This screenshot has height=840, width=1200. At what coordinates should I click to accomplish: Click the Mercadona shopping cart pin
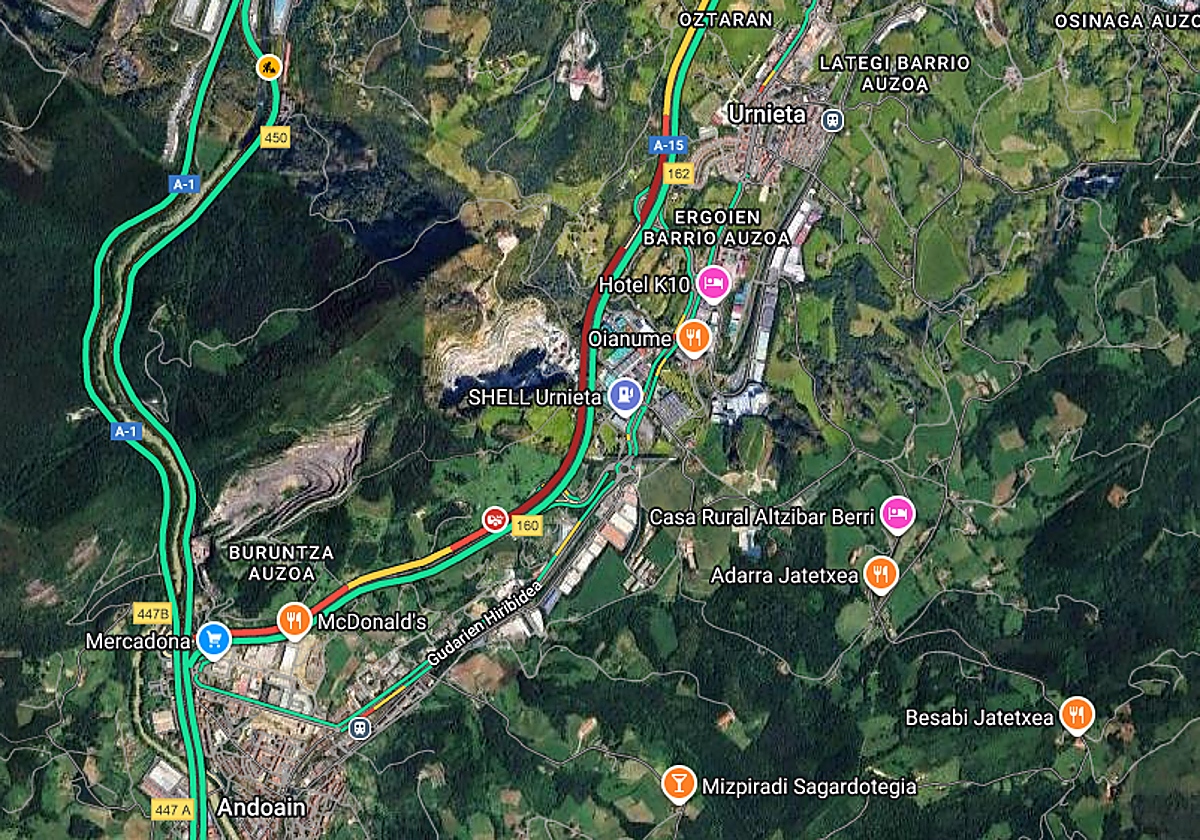tap(213, 640)
